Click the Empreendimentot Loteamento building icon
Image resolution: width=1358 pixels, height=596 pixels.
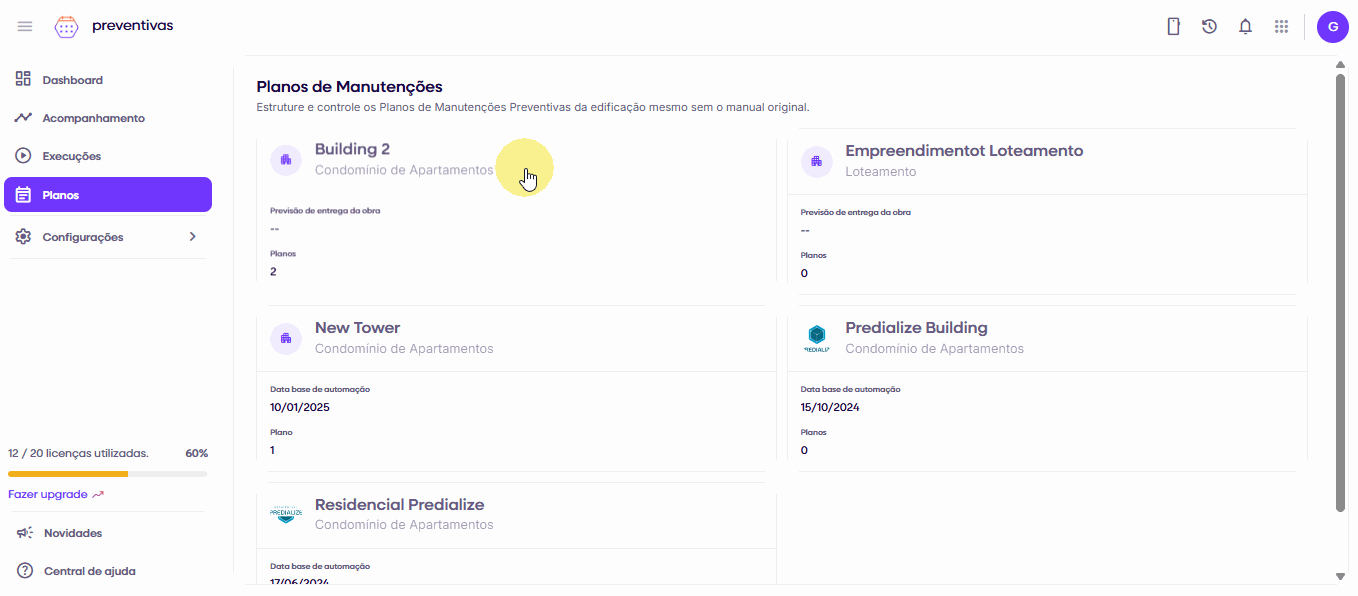(817, 161)
